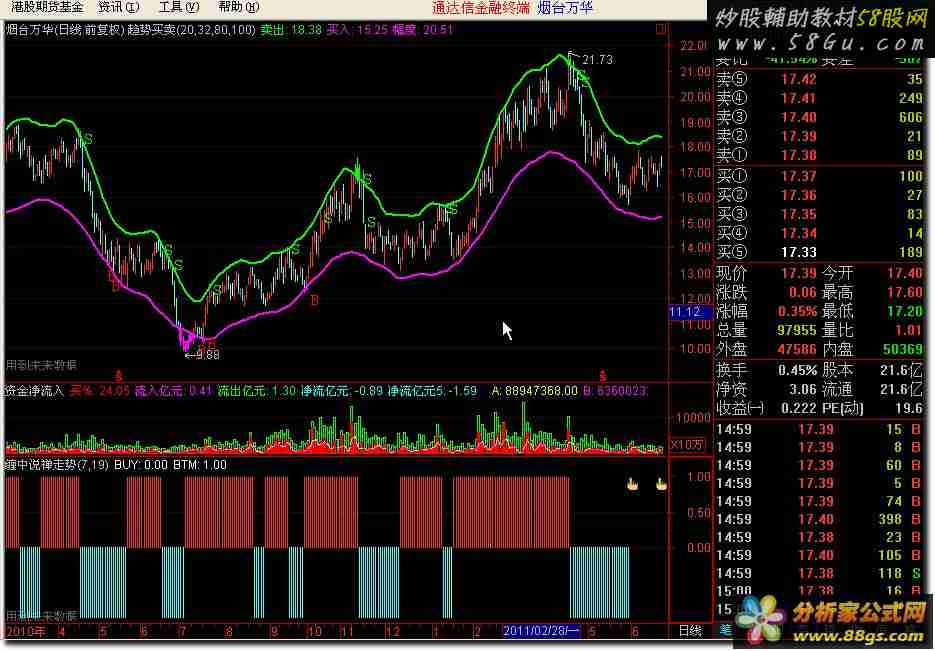Click the 流出亿元: 1.30 value
The image size is (935, 651).
pyautogui.click(x=256, y=391)
